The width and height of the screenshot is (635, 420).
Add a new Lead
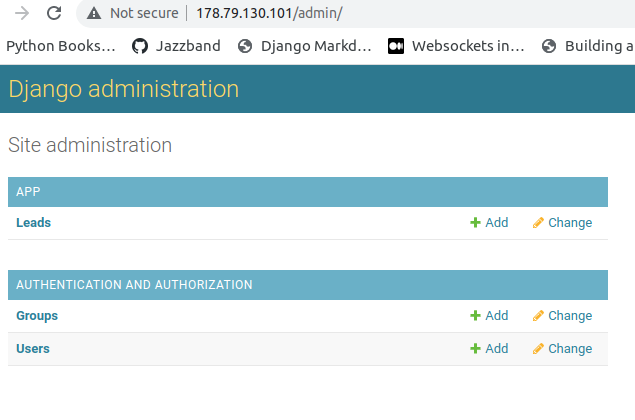point(489,222)
